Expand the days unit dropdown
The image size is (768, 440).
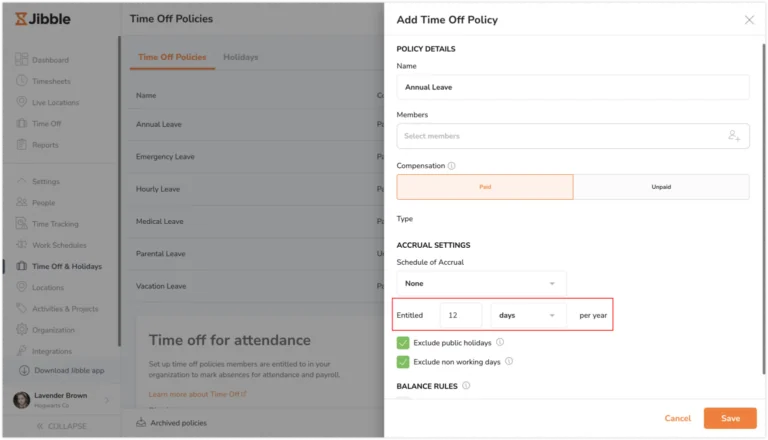tap(527, 316)
